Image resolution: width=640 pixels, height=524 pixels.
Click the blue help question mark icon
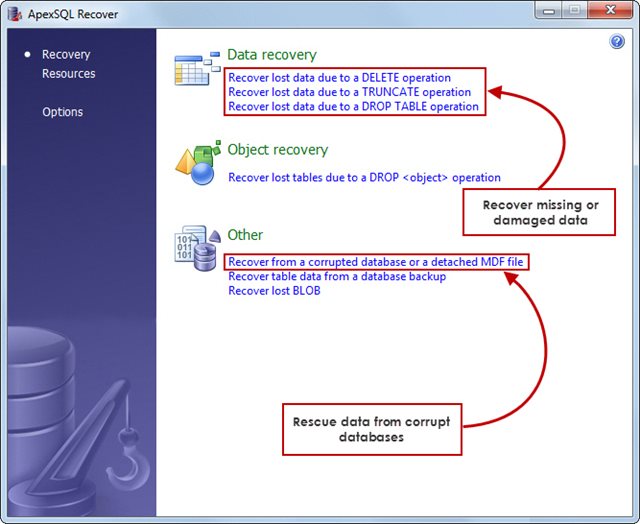tap(617, 41)
